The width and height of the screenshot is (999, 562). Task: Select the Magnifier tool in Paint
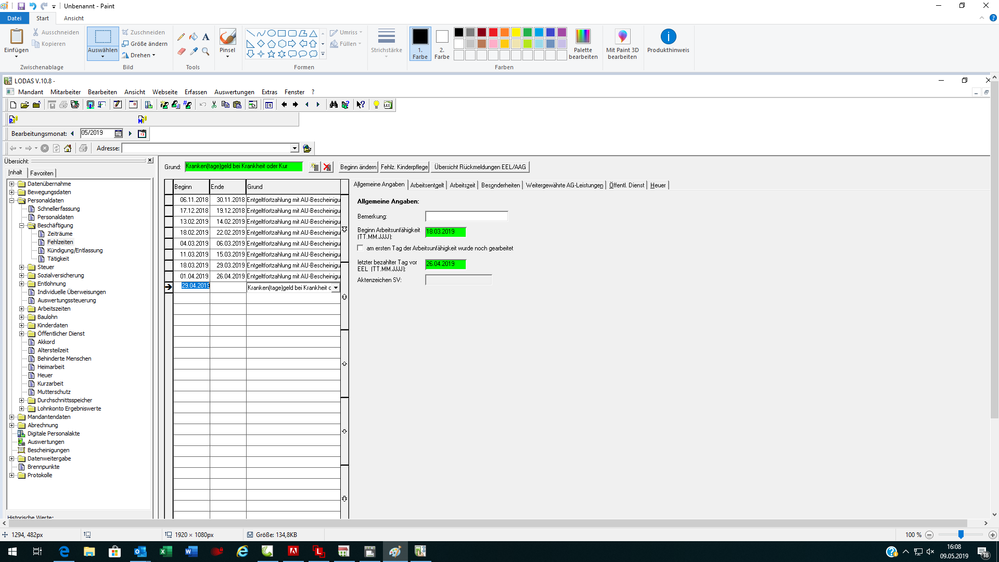[x=205, y=51]
